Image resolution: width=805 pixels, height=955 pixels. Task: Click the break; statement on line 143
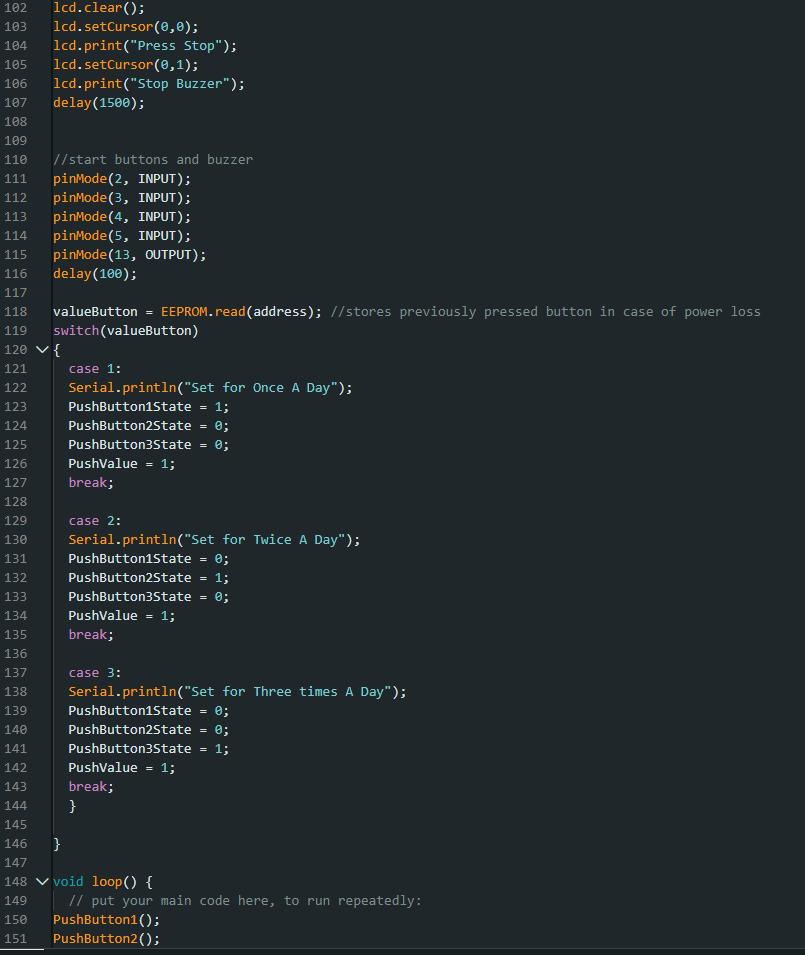(x=91, y=787)
